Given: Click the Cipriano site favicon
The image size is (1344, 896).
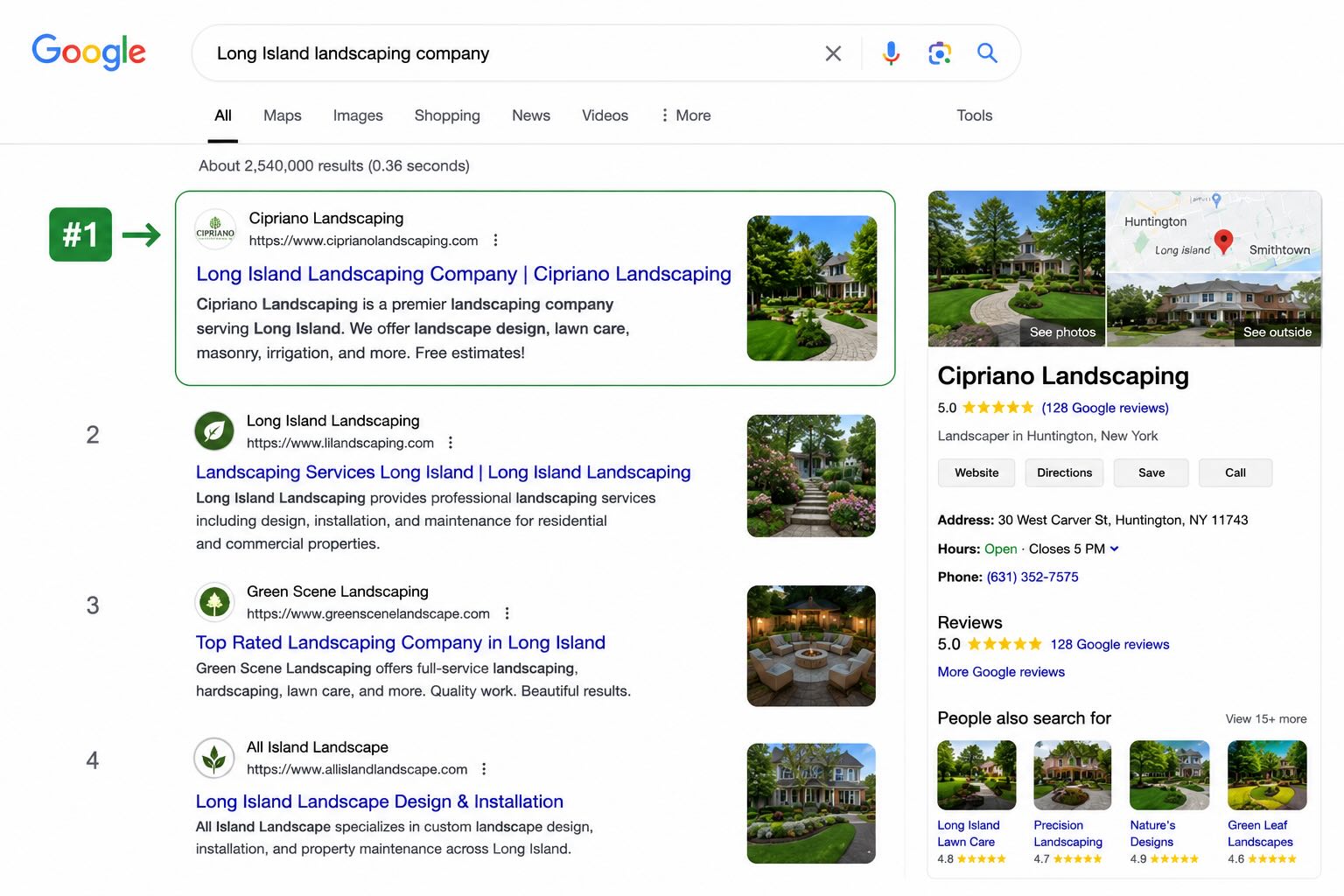Looking at the screenshot, I should (215, 229).
